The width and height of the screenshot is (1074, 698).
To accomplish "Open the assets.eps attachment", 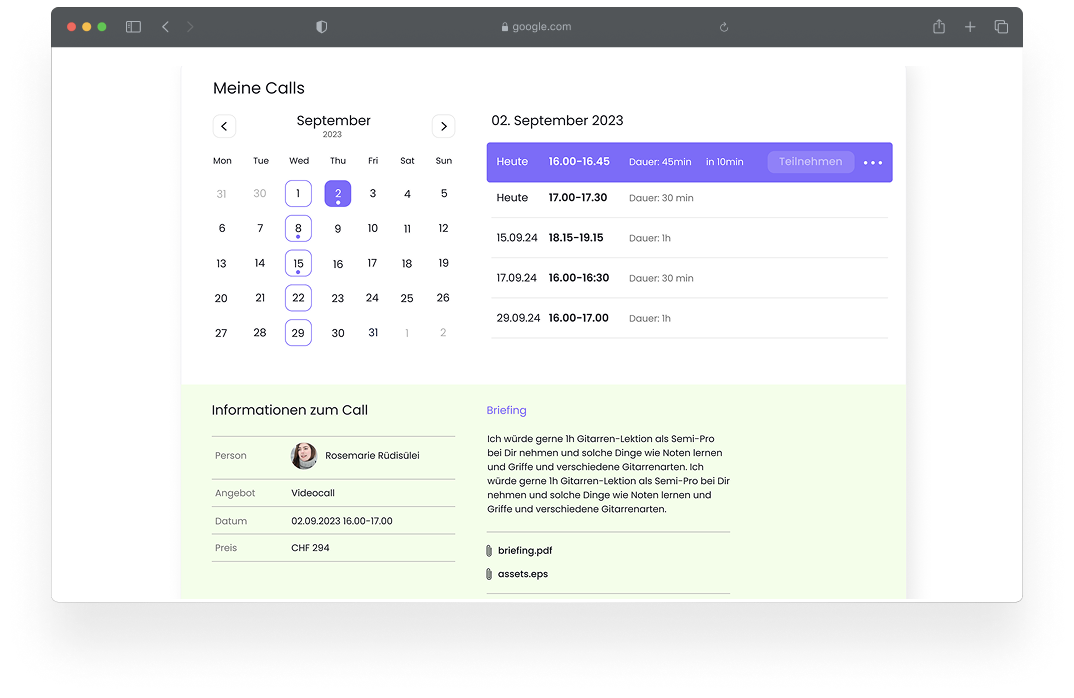I will [x=522, y=574].
